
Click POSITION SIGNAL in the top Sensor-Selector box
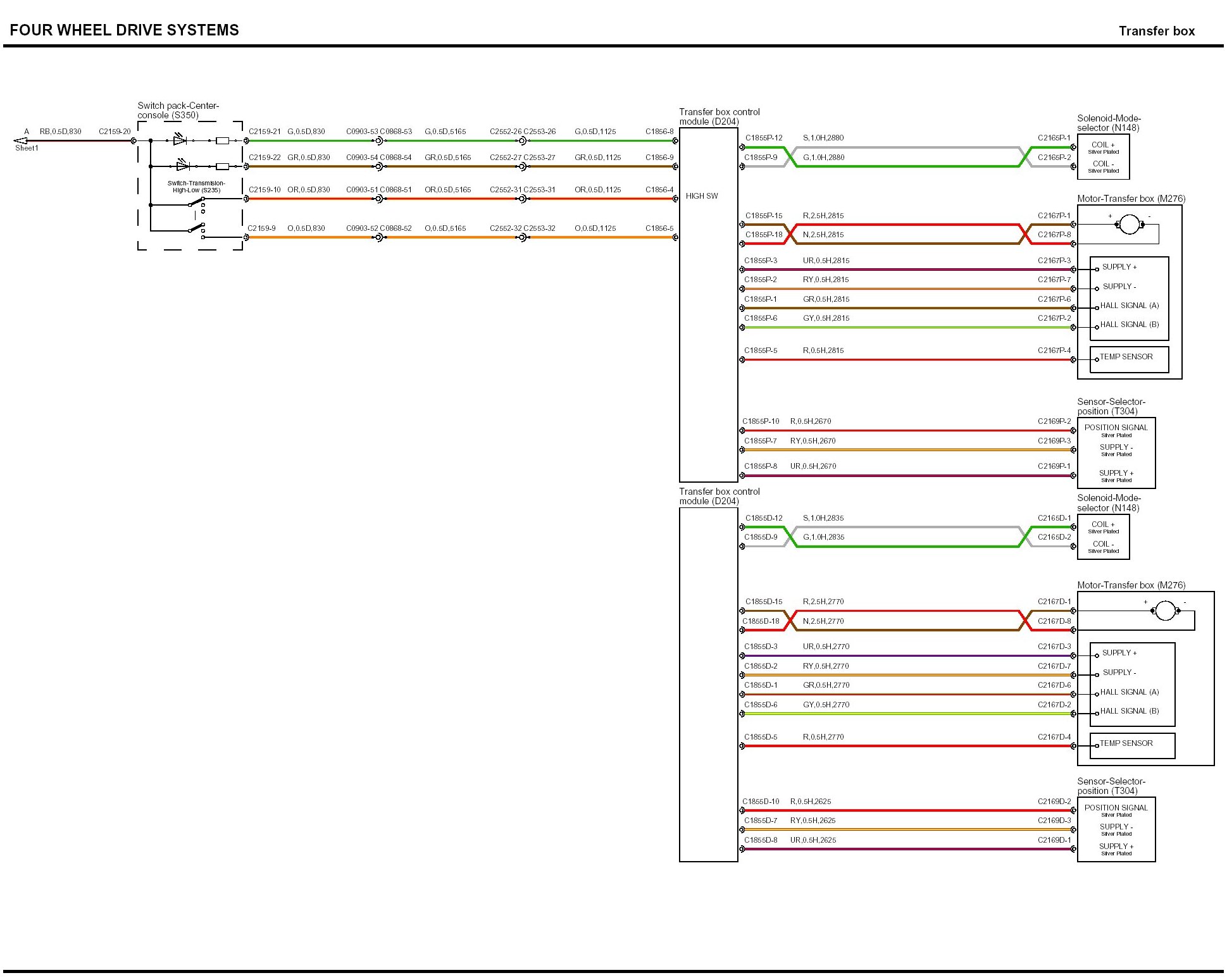1116,428
